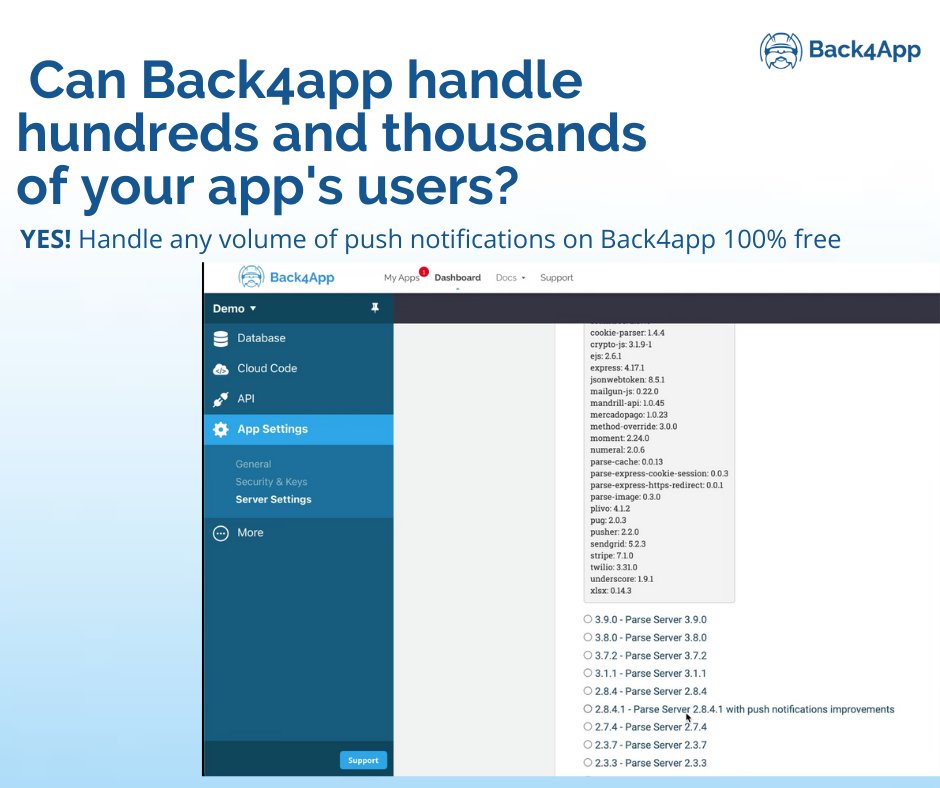Open General under App Settings
Screen dimensions: 940x788
point(253,464)
